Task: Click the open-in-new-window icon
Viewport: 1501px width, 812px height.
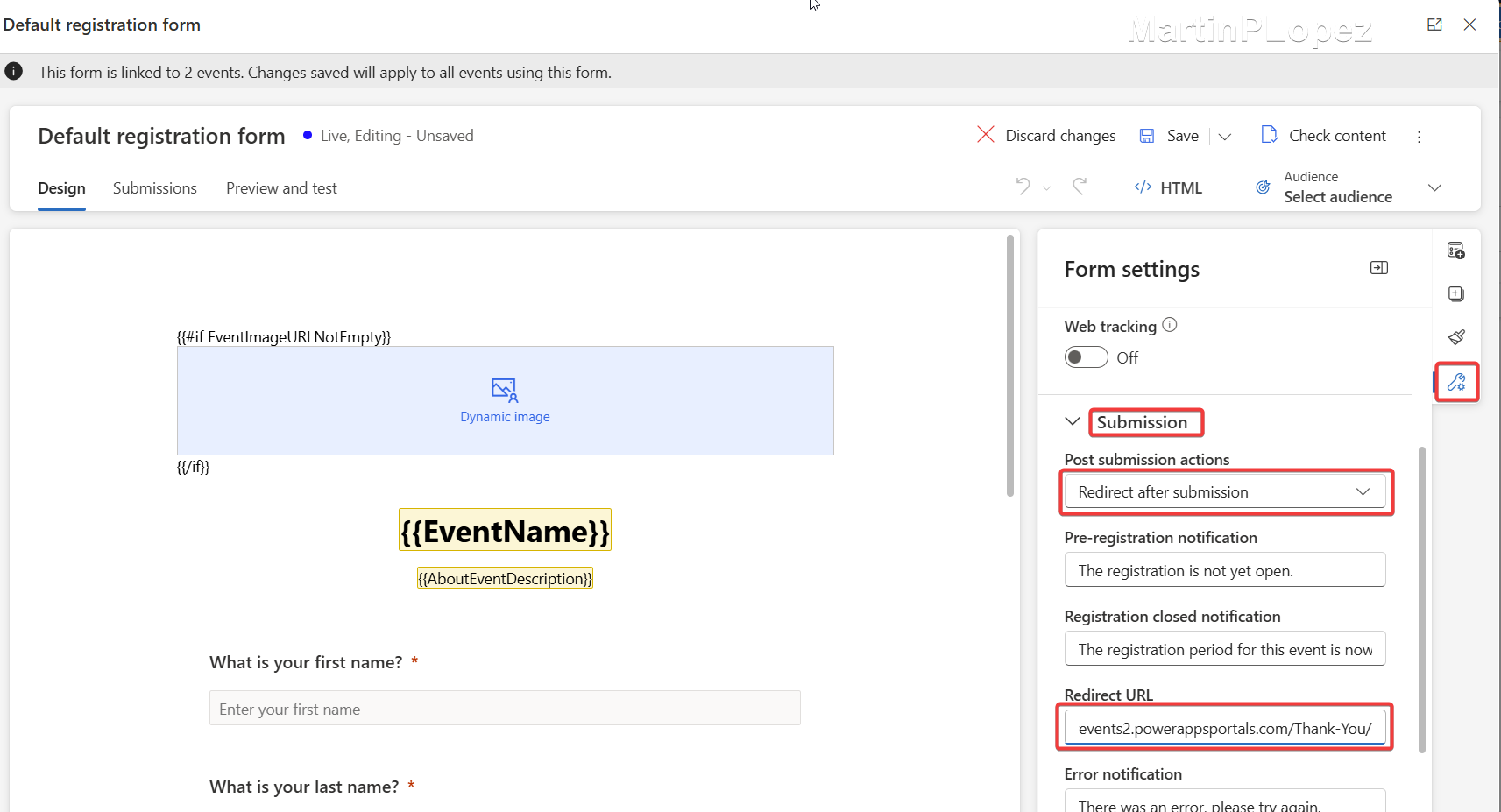Action: tap(1434, 25)
